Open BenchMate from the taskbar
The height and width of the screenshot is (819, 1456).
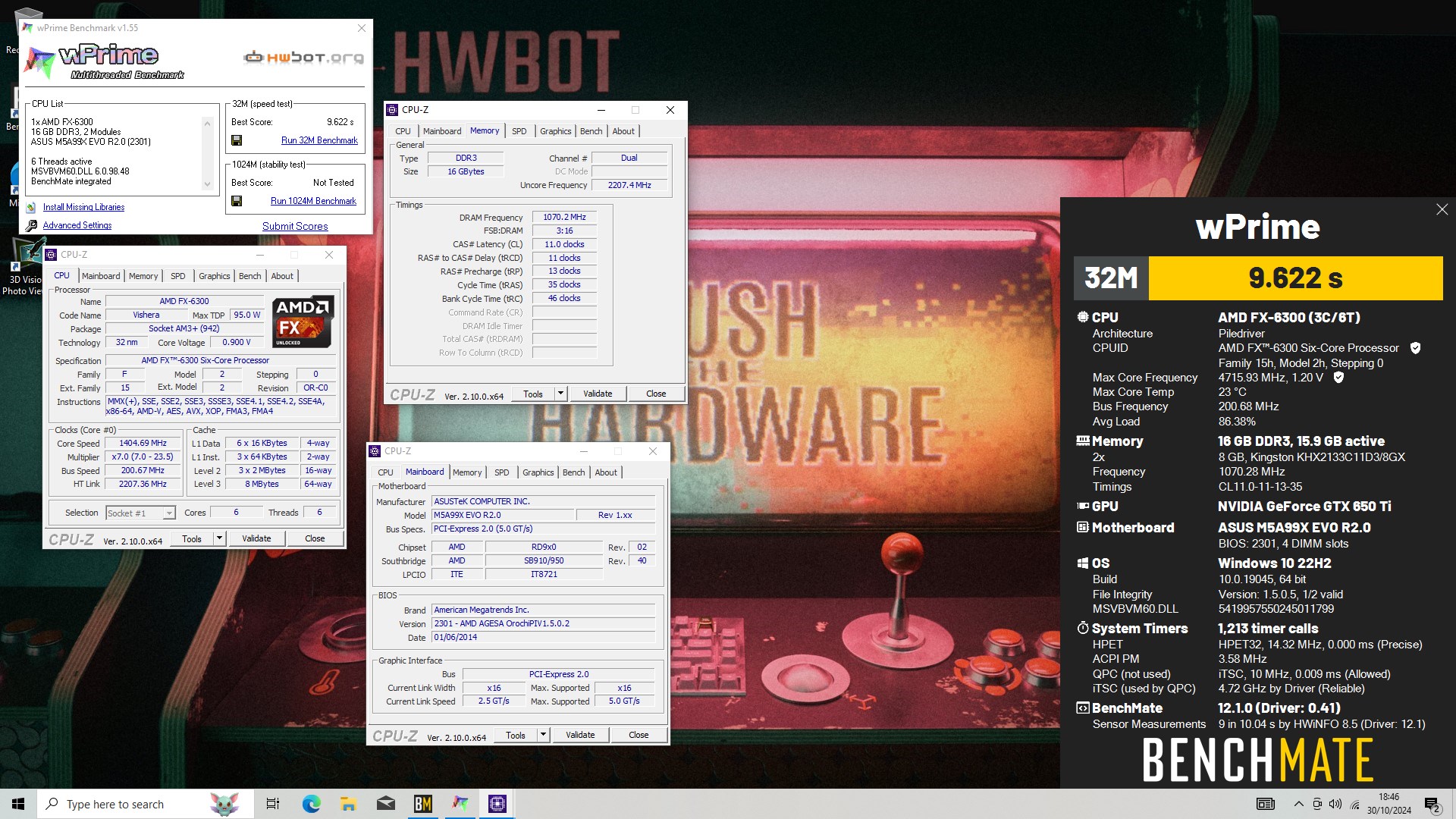pyautogui.click(x=422, y=804)
